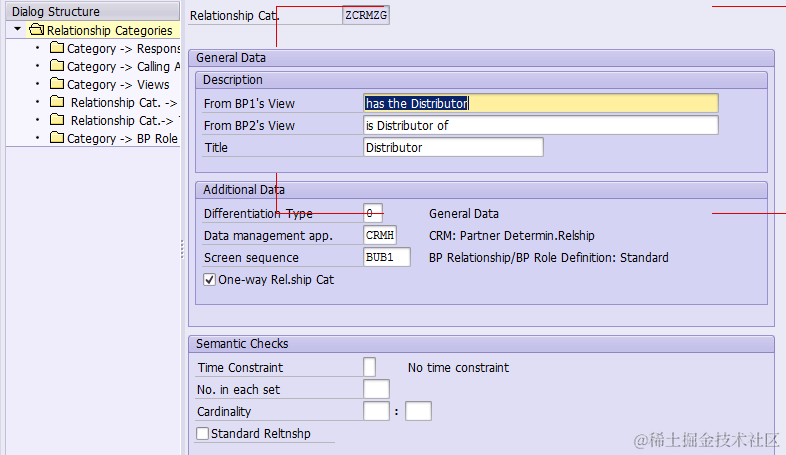Viewport: 786px width, 455px height.
Task: Collapse the Relationship Categories tree node
Action: pyautogui.click(x=18, y=29)
